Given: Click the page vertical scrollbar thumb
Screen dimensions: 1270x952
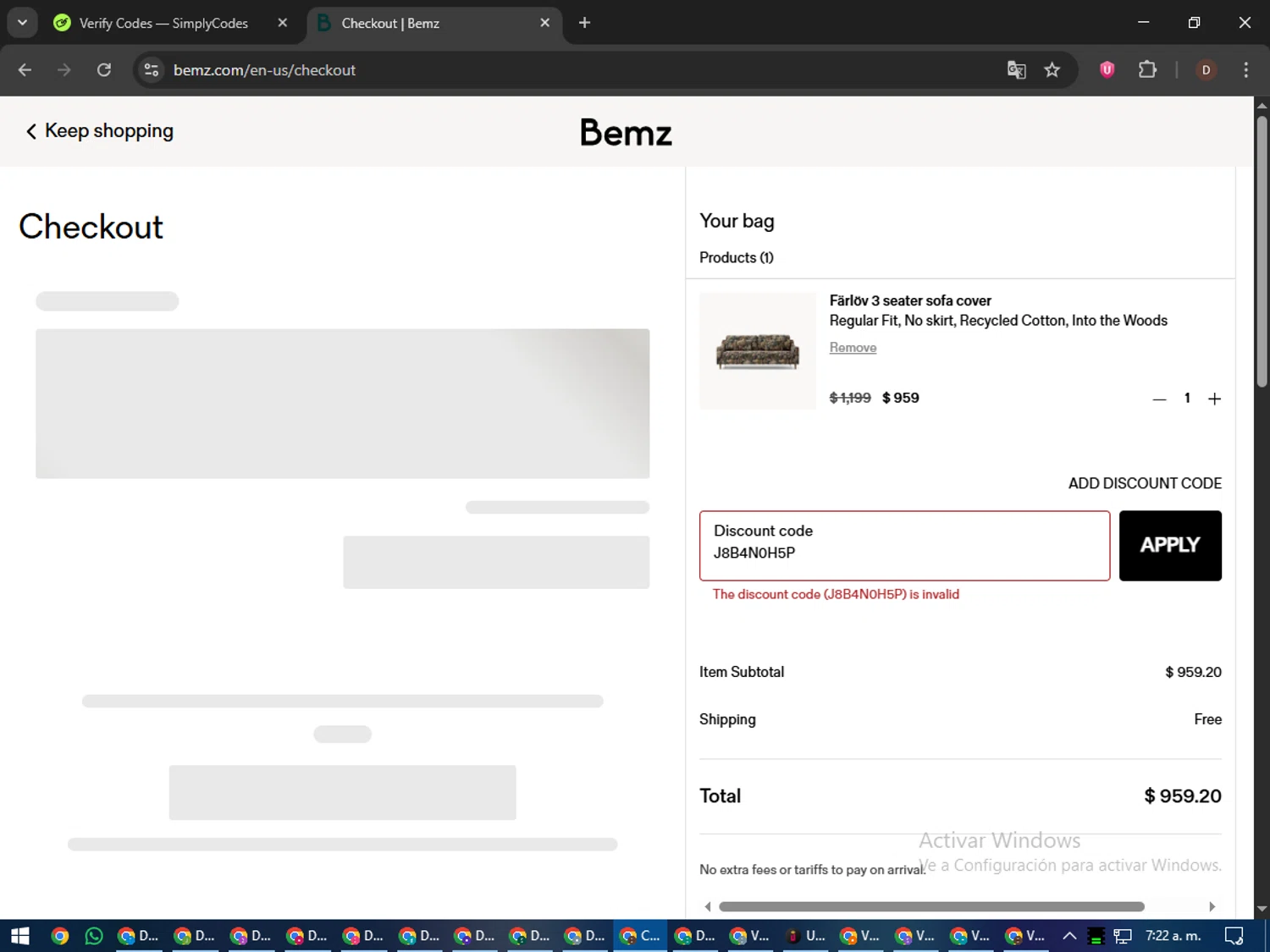Looking at the screenshot, I should click(1262, 251).
